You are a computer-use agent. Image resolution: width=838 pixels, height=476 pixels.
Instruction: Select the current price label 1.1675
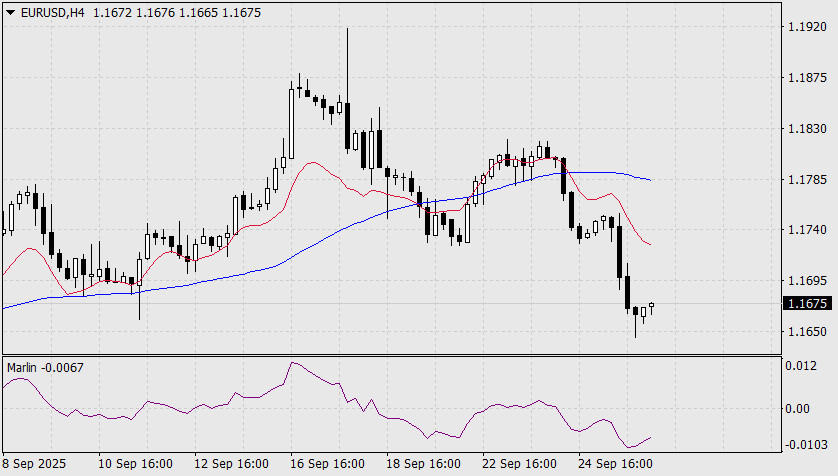[x=808, y=303]
